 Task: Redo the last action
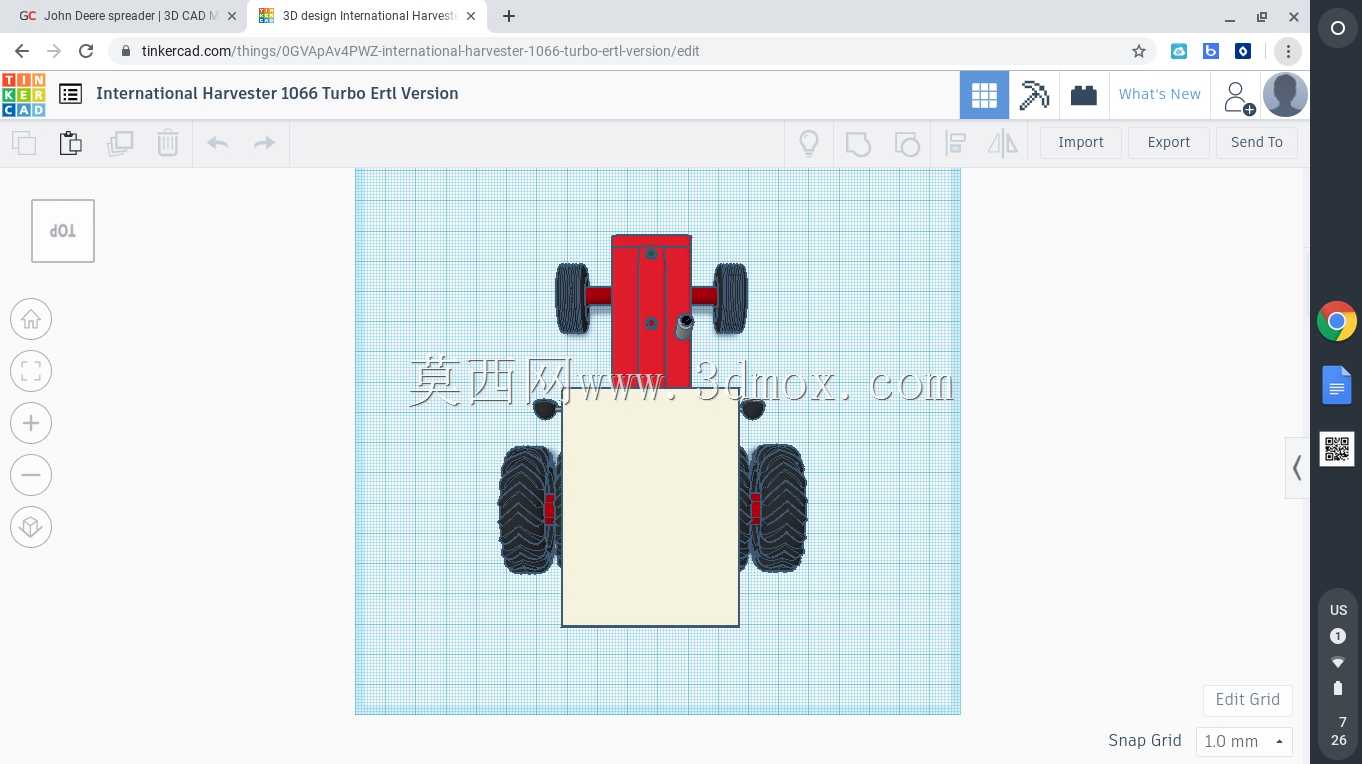(x=264, y=143)
